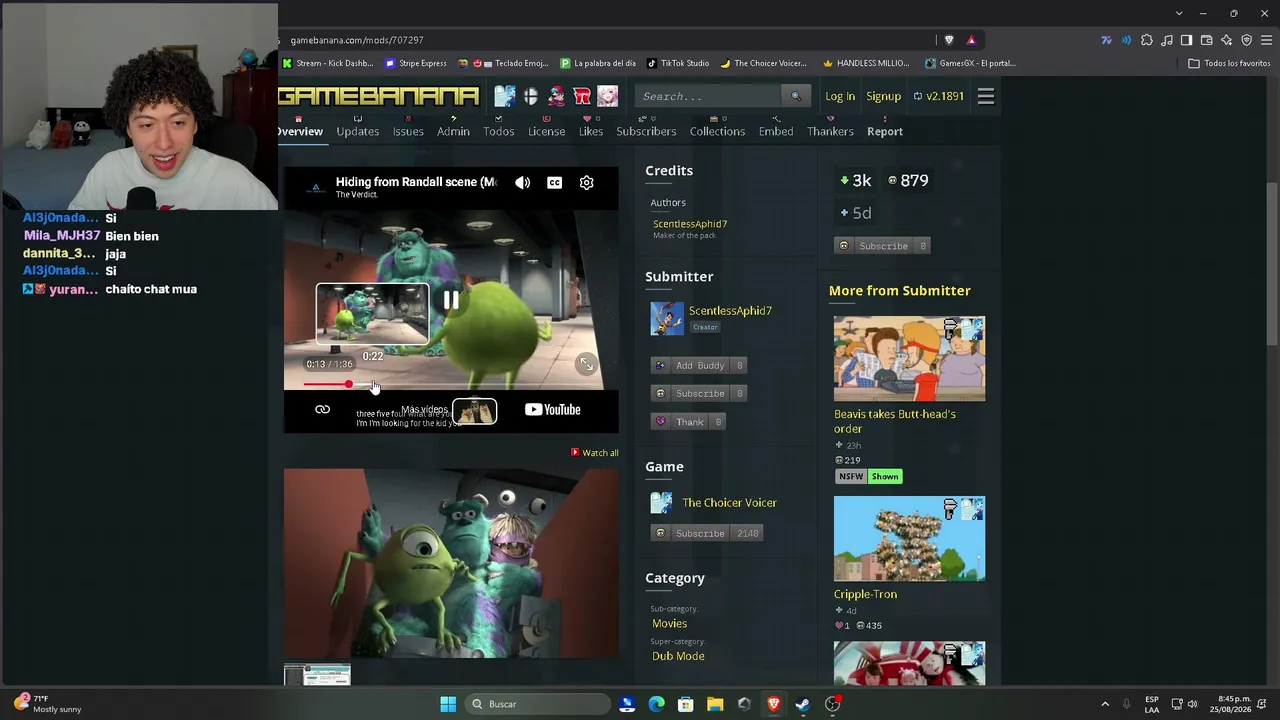Image resolution: width=1280 pixels, height=720 pixels.
Task: Click the Watch all videos link
Action: 595,453
